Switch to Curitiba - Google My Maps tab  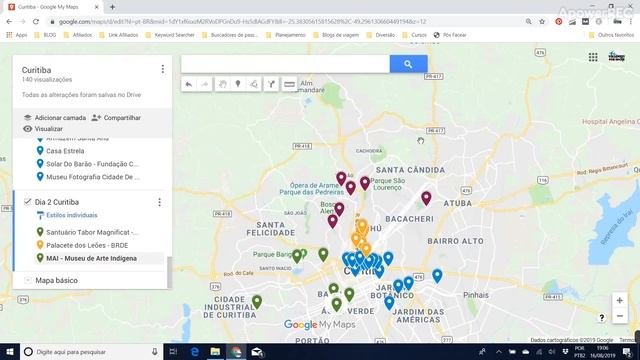tap(53, 7)
